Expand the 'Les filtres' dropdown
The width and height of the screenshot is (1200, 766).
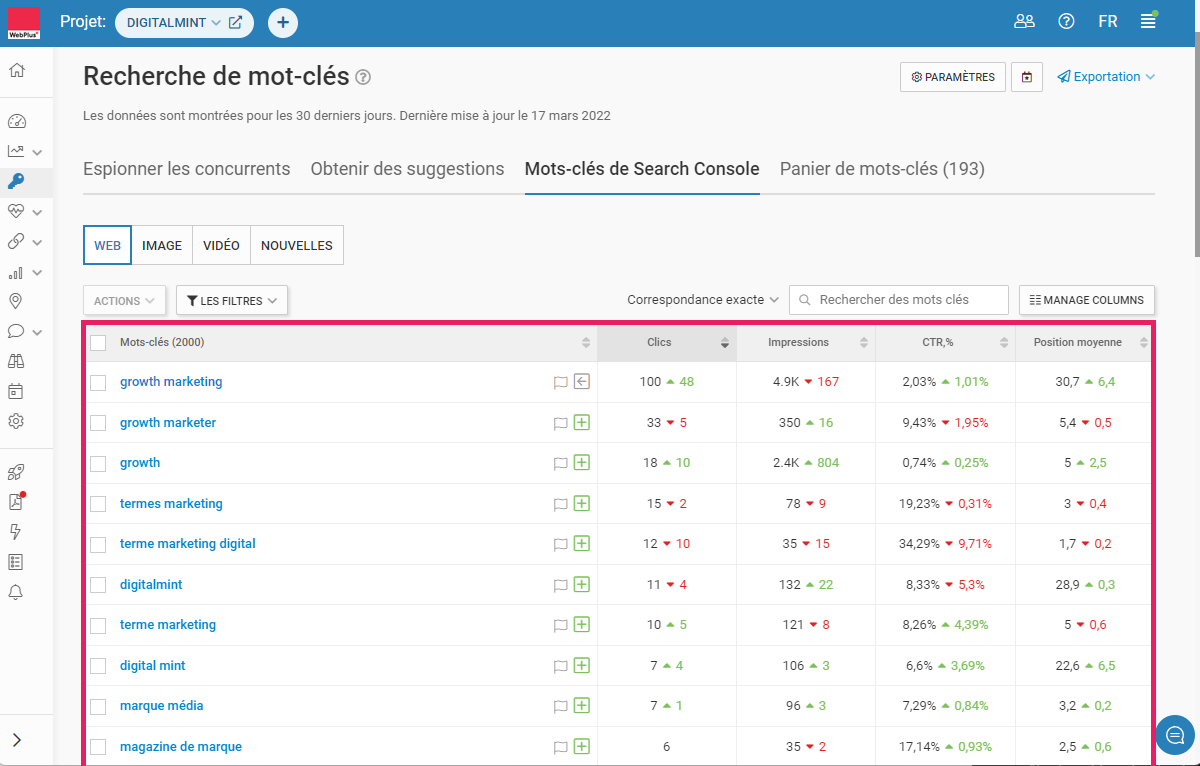point(232,301)
